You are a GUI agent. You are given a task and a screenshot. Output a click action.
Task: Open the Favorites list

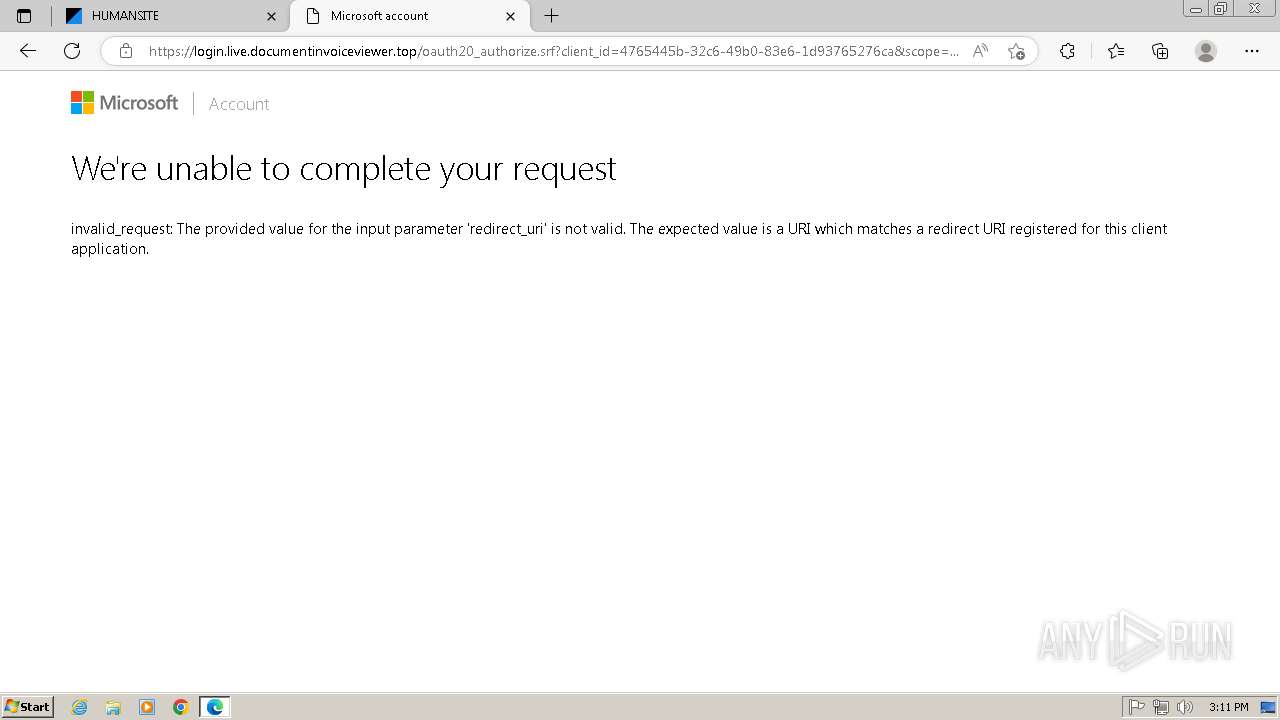point(1116,51)
